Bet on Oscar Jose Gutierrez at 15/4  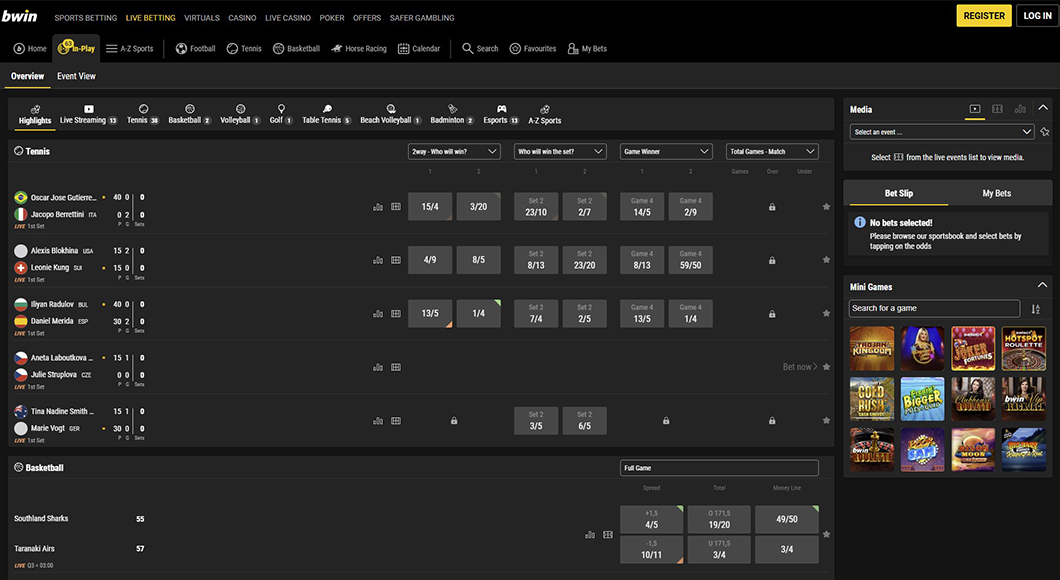[430, 207]
